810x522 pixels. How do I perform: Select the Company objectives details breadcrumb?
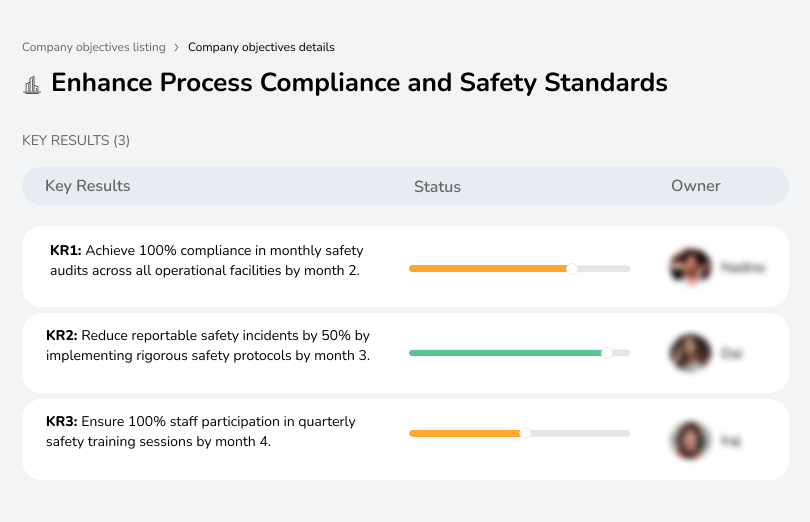pyautogui.click(x=261, y=47)
